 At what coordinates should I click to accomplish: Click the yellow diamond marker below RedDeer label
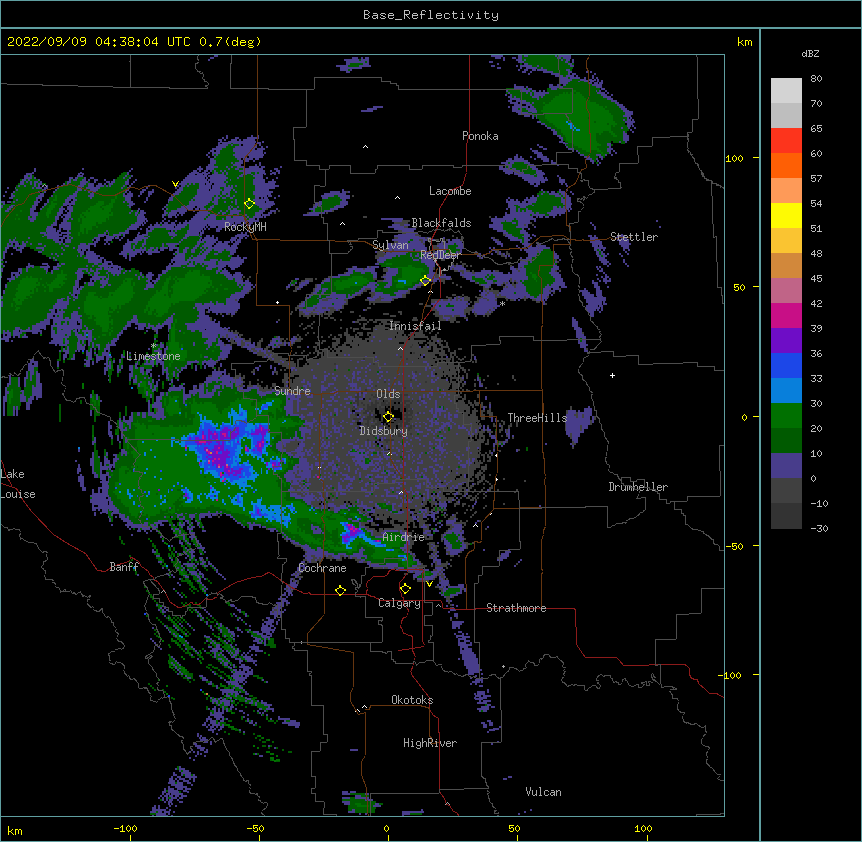click(425, 280)
